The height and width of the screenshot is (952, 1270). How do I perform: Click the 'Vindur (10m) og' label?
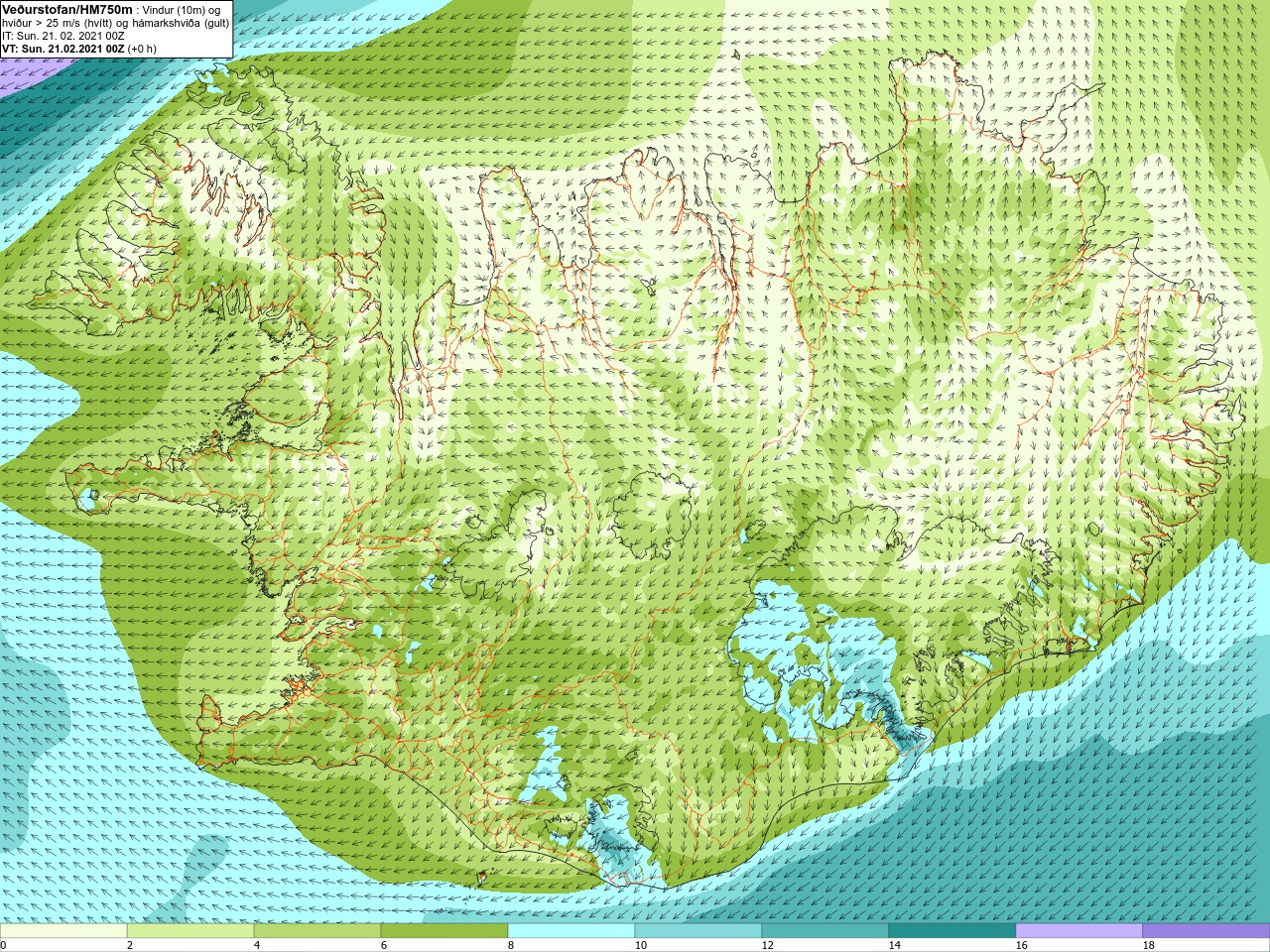(x=181, y=10)
